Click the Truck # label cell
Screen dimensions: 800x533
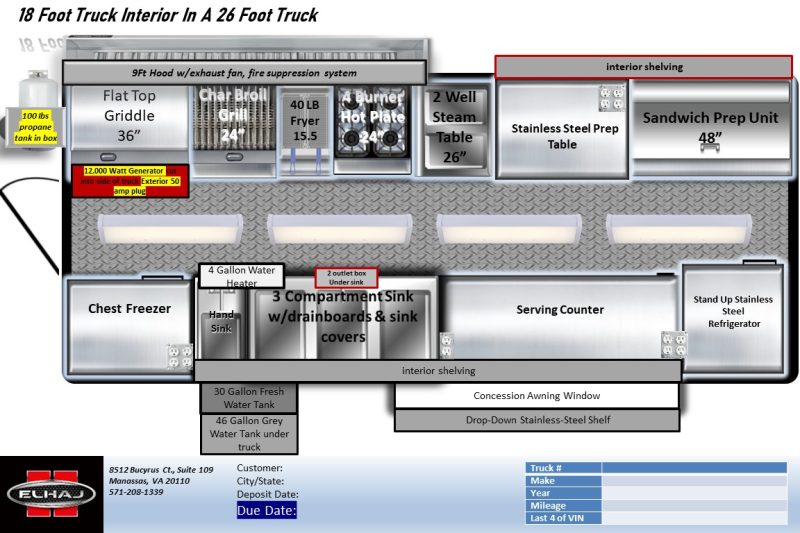click(563, 468)
